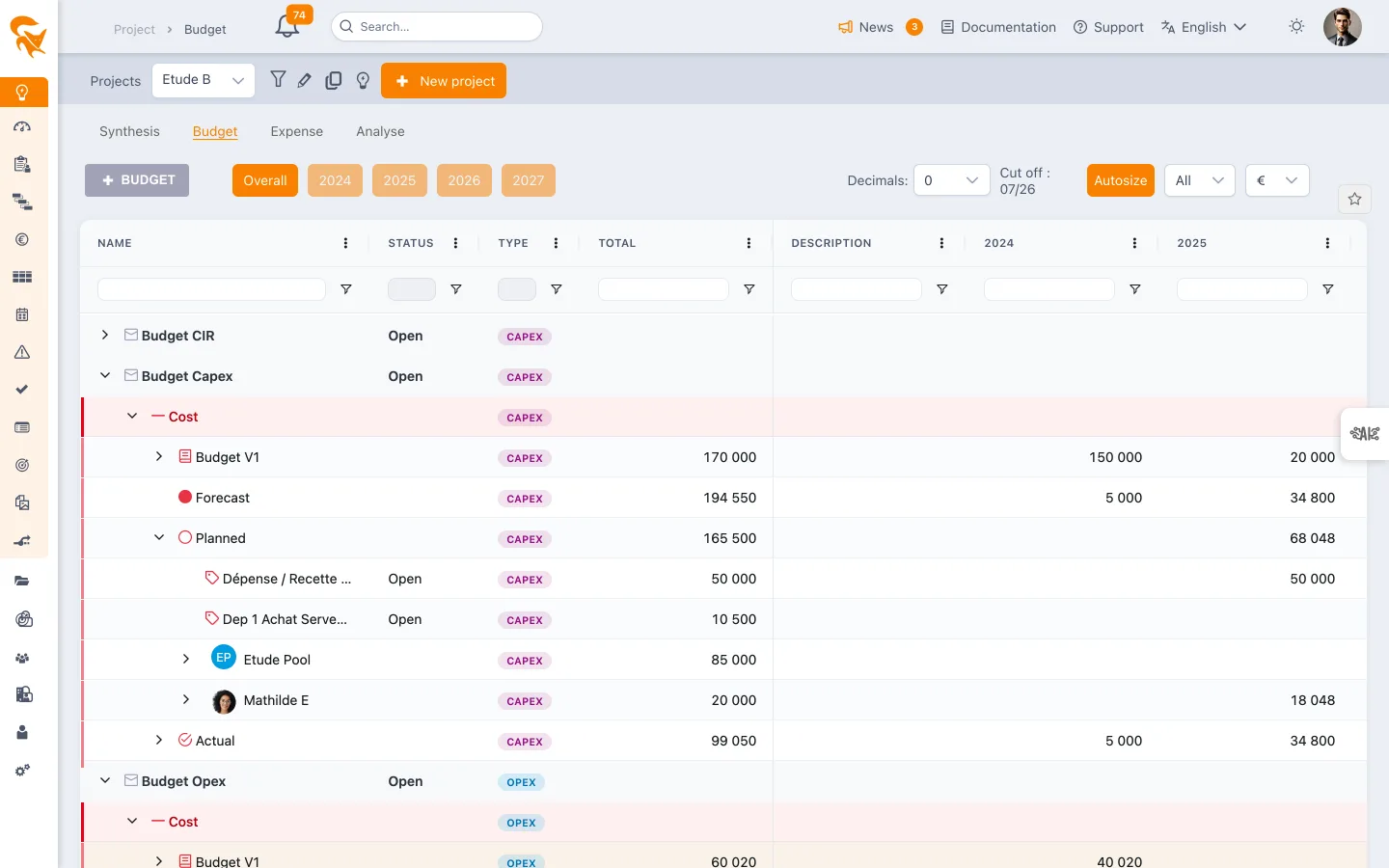
Task: Click the filter funnel next to Etude B
Action: (278, 80)
